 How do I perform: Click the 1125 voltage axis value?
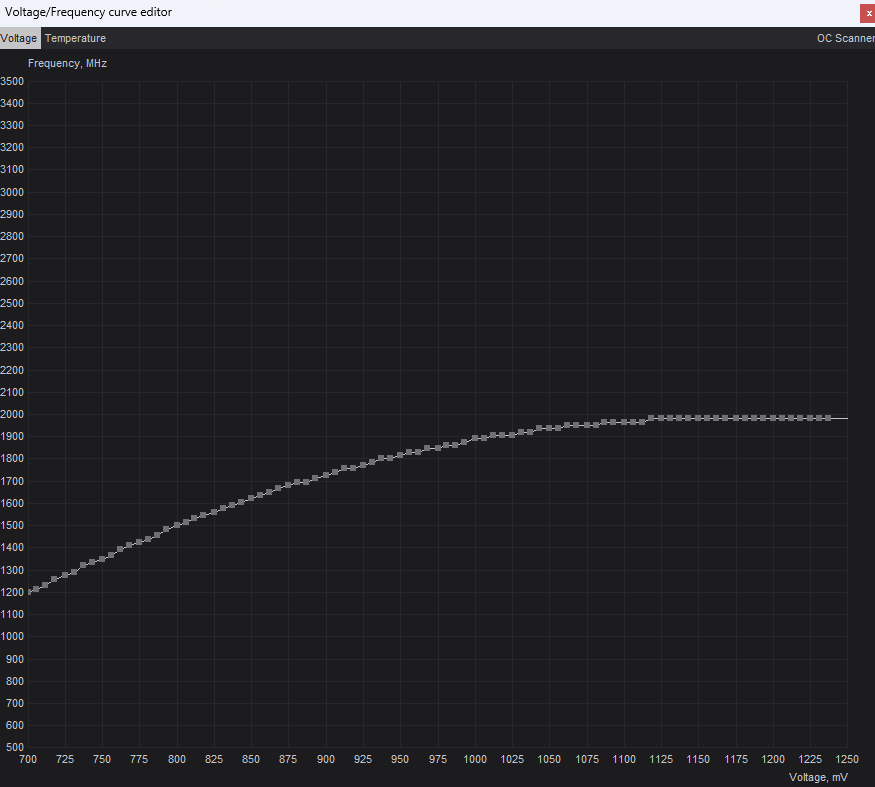point(661,759)
